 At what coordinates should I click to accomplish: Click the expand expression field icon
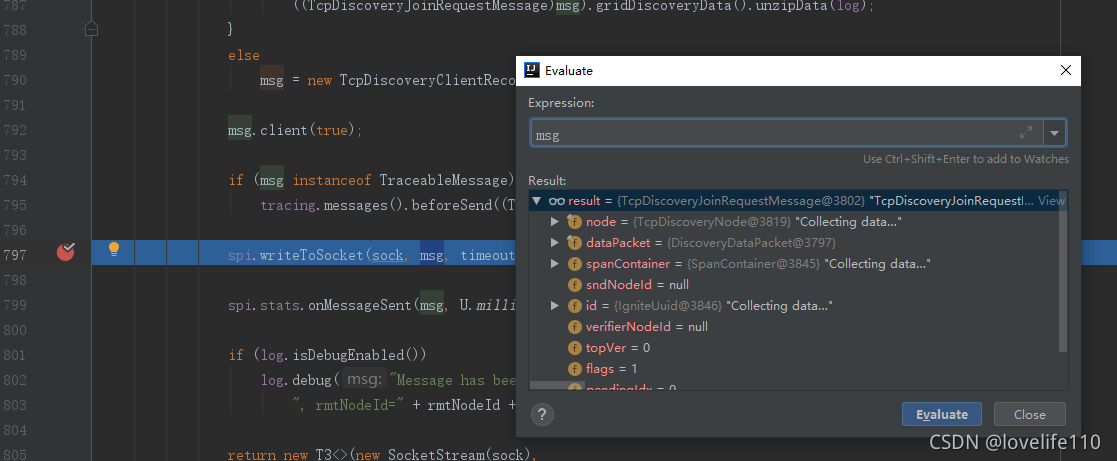[1025, 133]
